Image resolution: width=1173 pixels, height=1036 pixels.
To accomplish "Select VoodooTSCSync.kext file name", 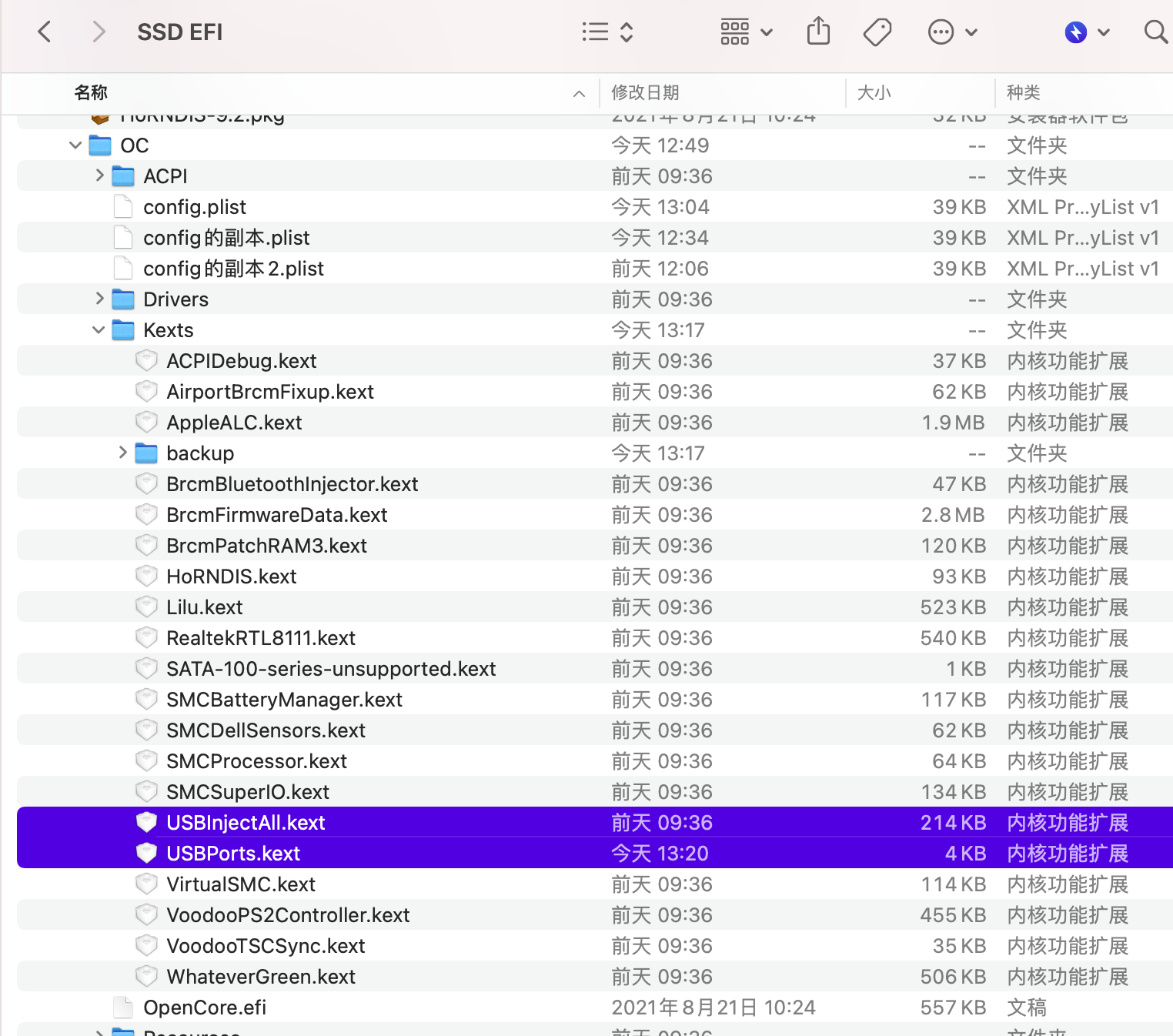I will click(x=266, y=946).
